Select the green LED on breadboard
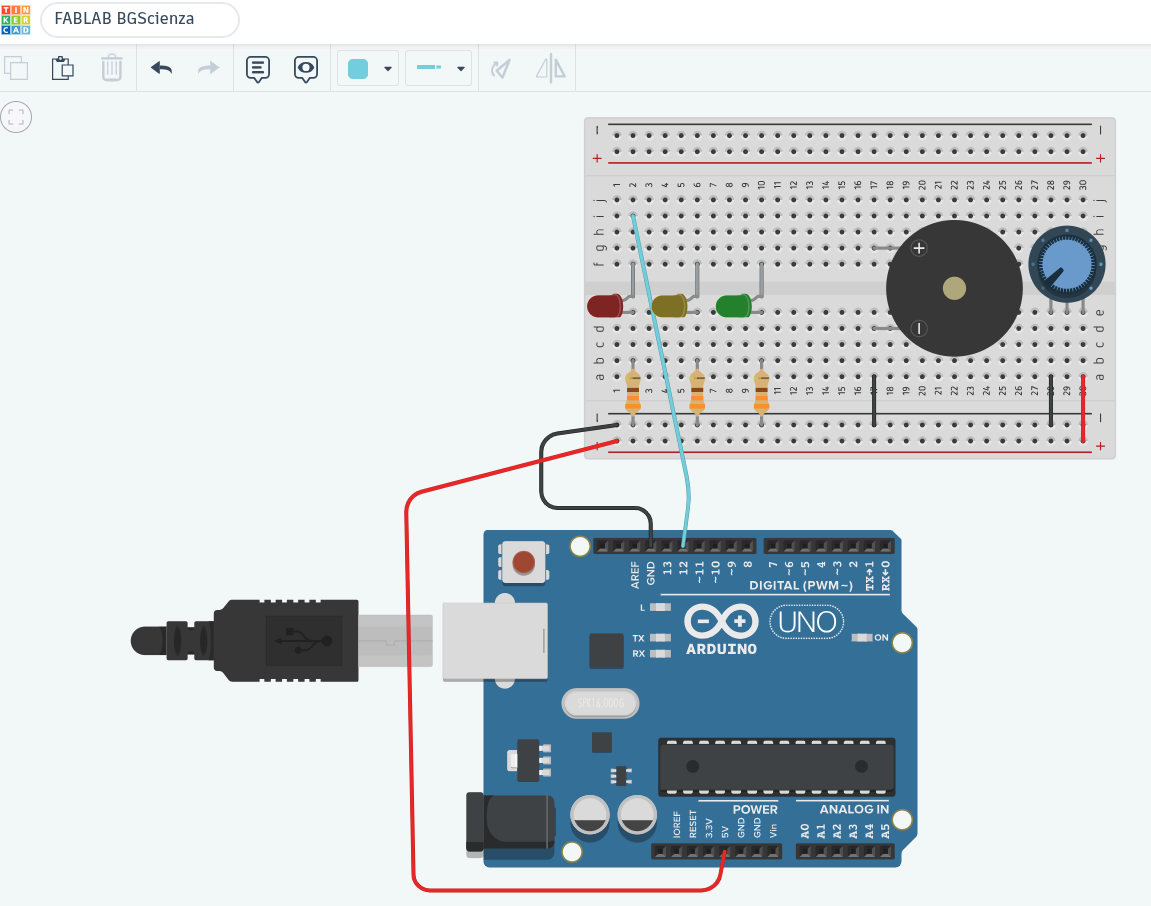 tap(733, 305)
